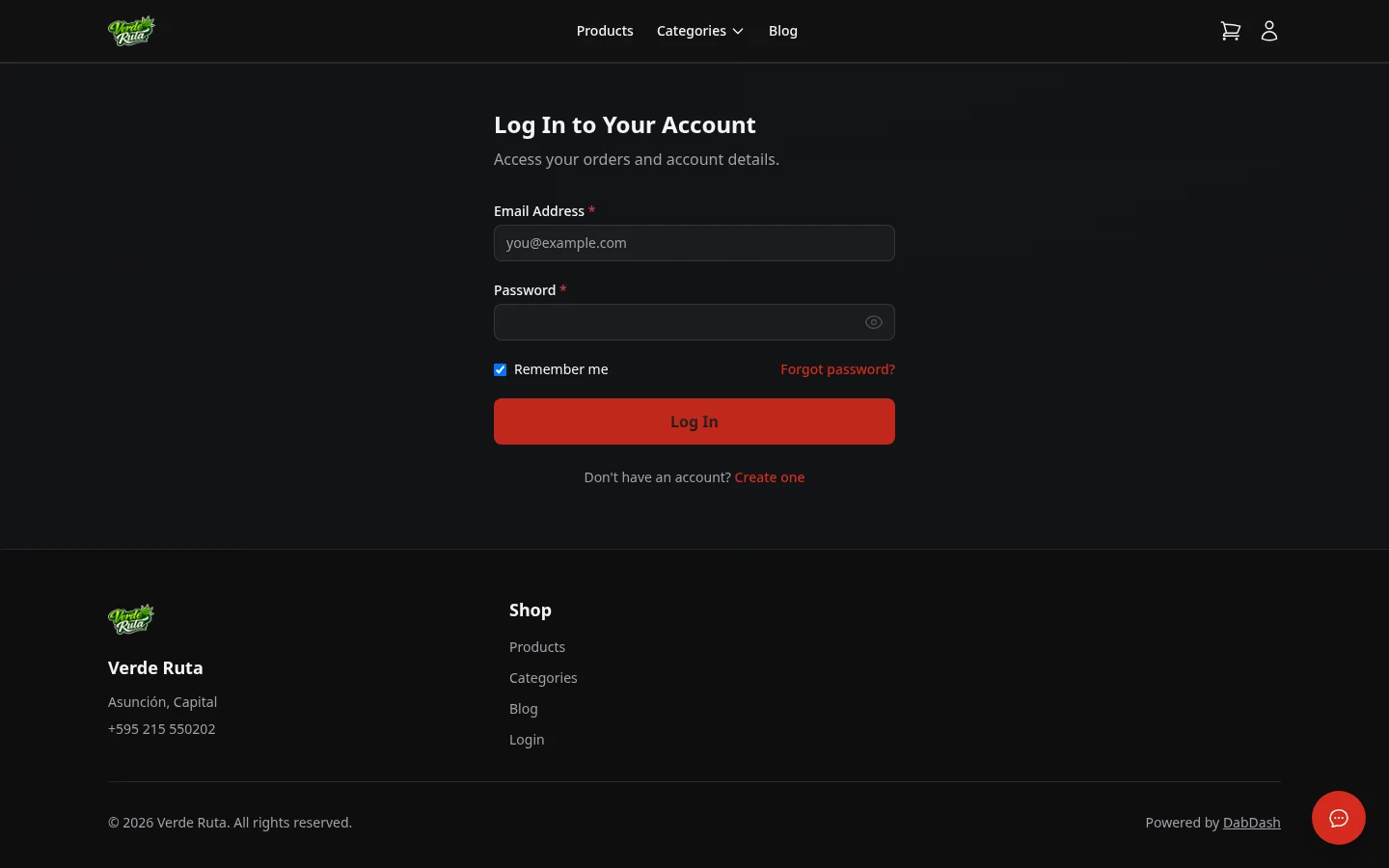Open the Forgot password link
Image resolution: width=1389 pixels, height=868 pixels.
[837, 368]
